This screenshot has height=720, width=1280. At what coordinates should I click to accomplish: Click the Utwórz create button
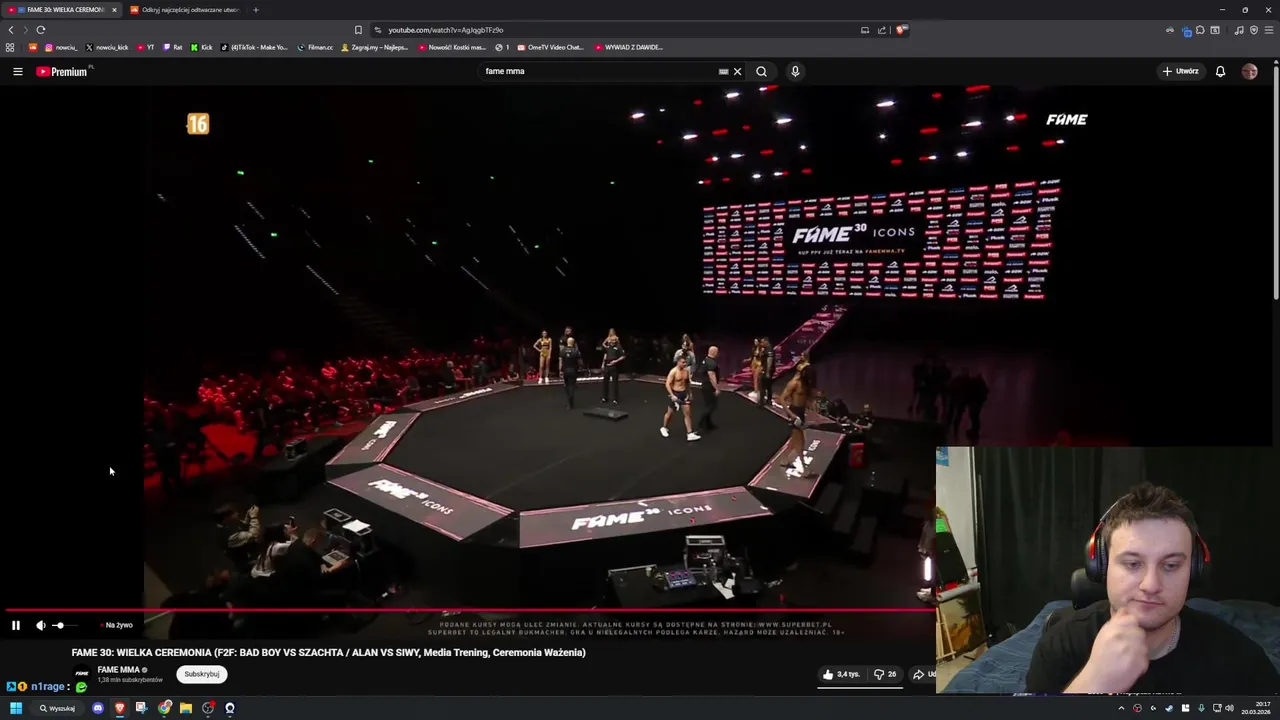(1180, 71)
